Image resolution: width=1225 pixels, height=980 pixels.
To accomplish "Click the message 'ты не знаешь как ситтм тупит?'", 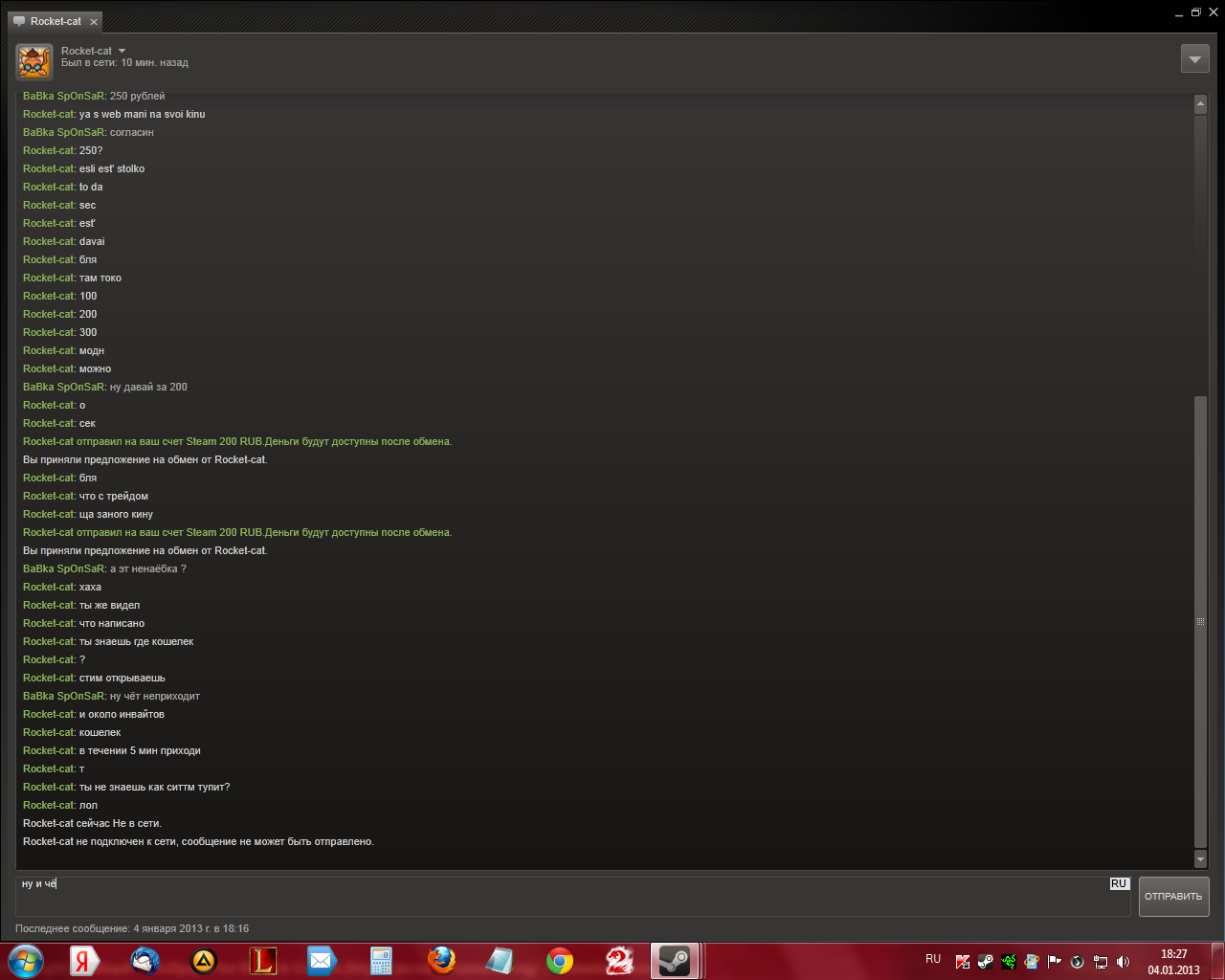I will click(x=154, y=787).
